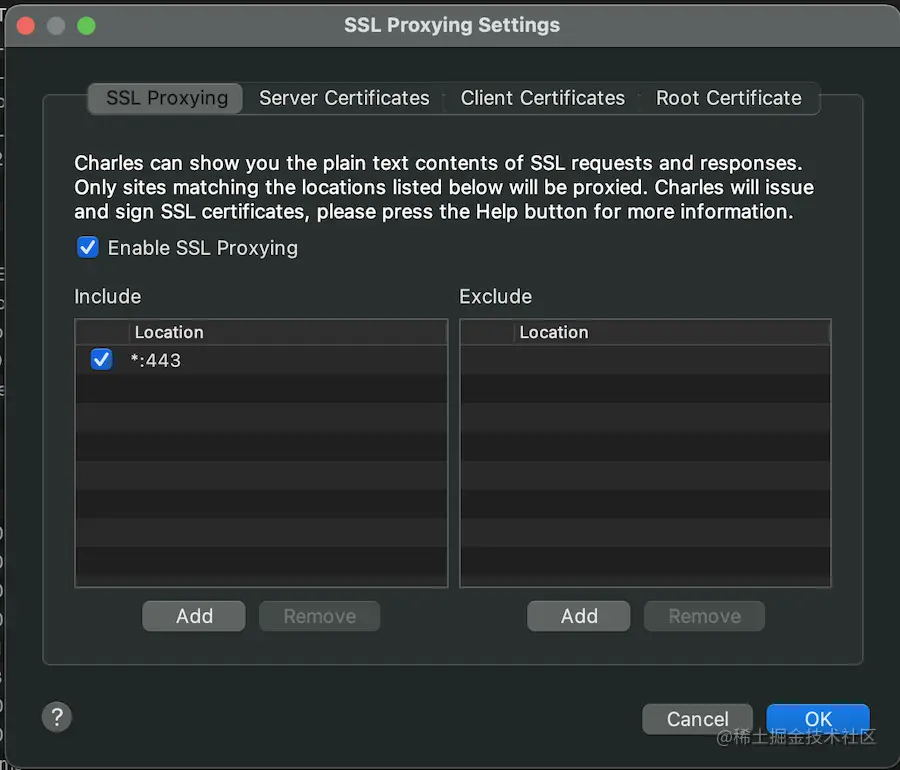The height and width of the screenshot is (770, 900).
Task: Open the Client Certificates tab
Action: [x=542, y=98]
